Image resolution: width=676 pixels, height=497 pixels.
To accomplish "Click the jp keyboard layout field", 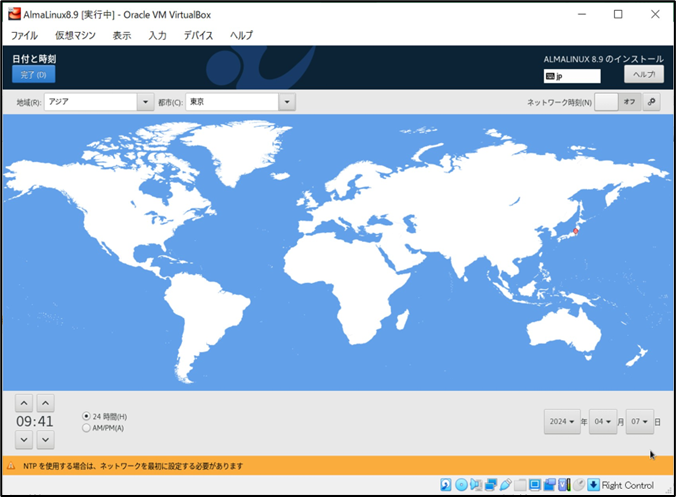I will pyautogui.click(x=572, y=76).
